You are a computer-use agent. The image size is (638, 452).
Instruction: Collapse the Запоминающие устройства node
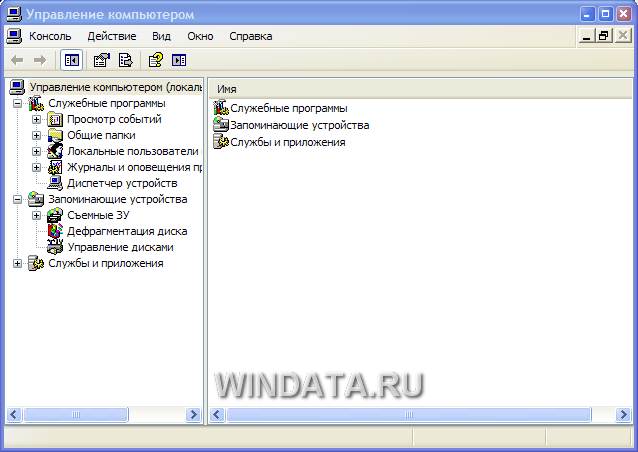(17, 199)
